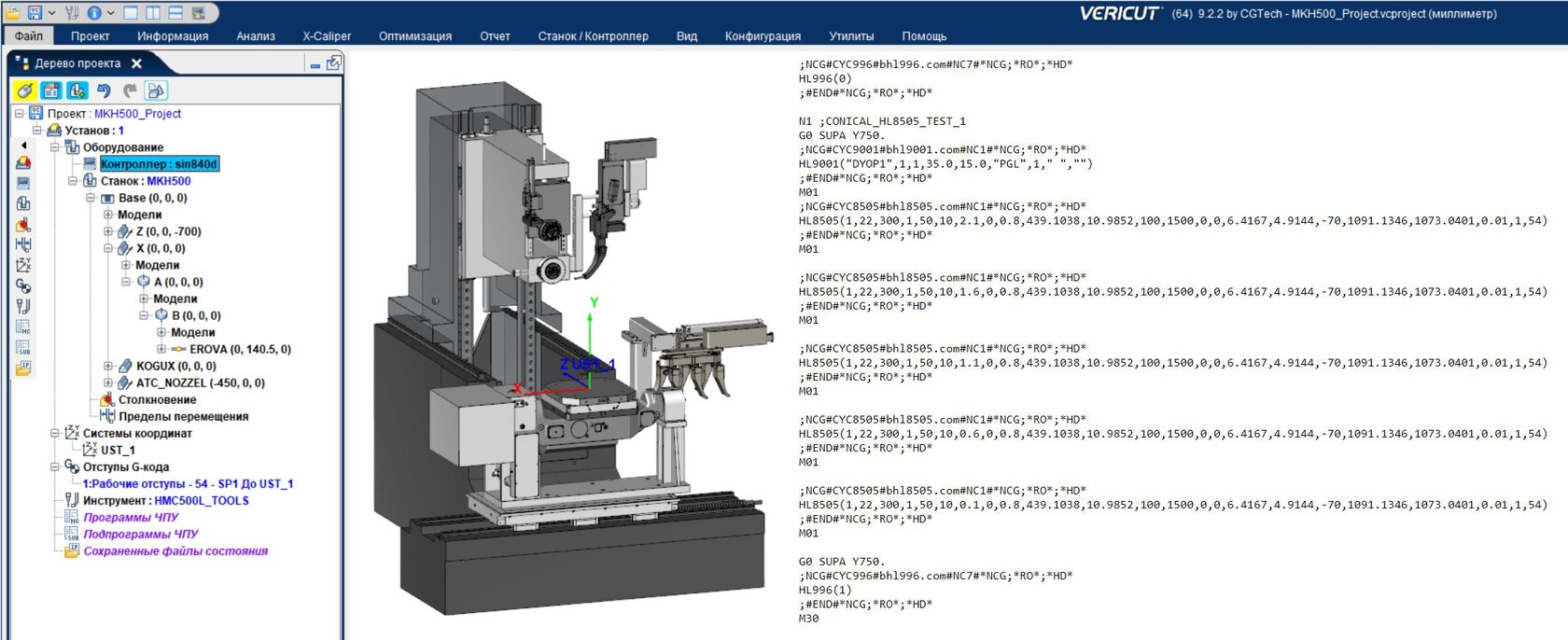Open the Оптимизация ribbon tab
Viewport: 1568px width, 640px height.
(x=415, y=35)
